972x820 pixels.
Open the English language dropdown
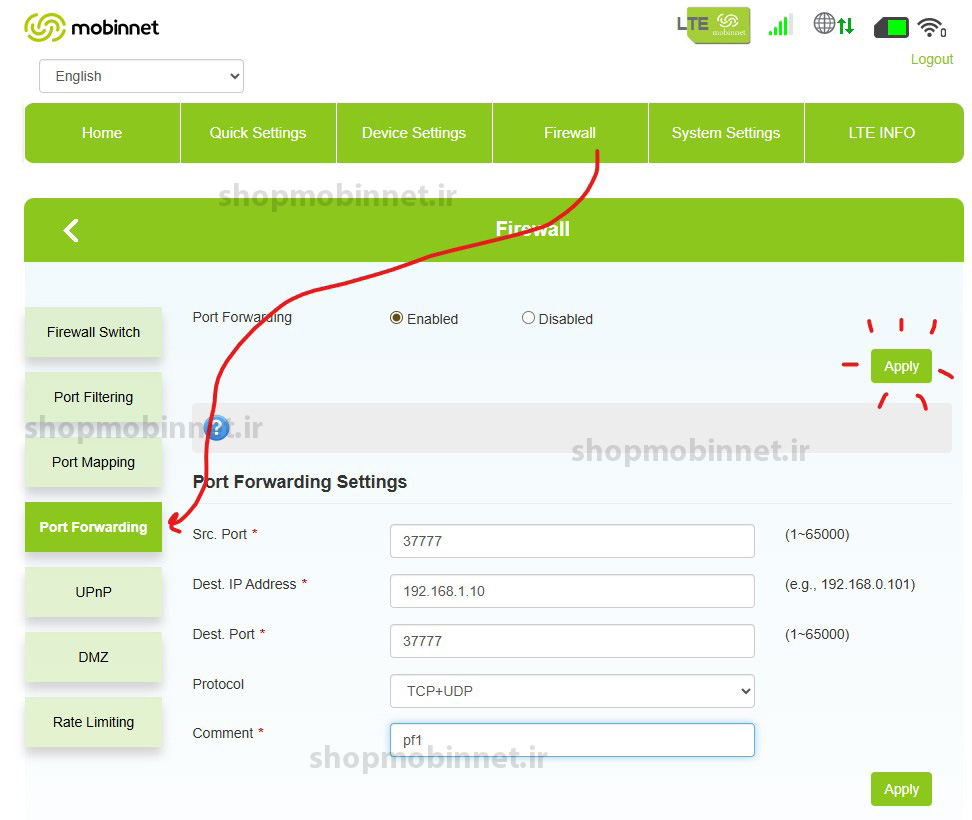tap(141, 76)
